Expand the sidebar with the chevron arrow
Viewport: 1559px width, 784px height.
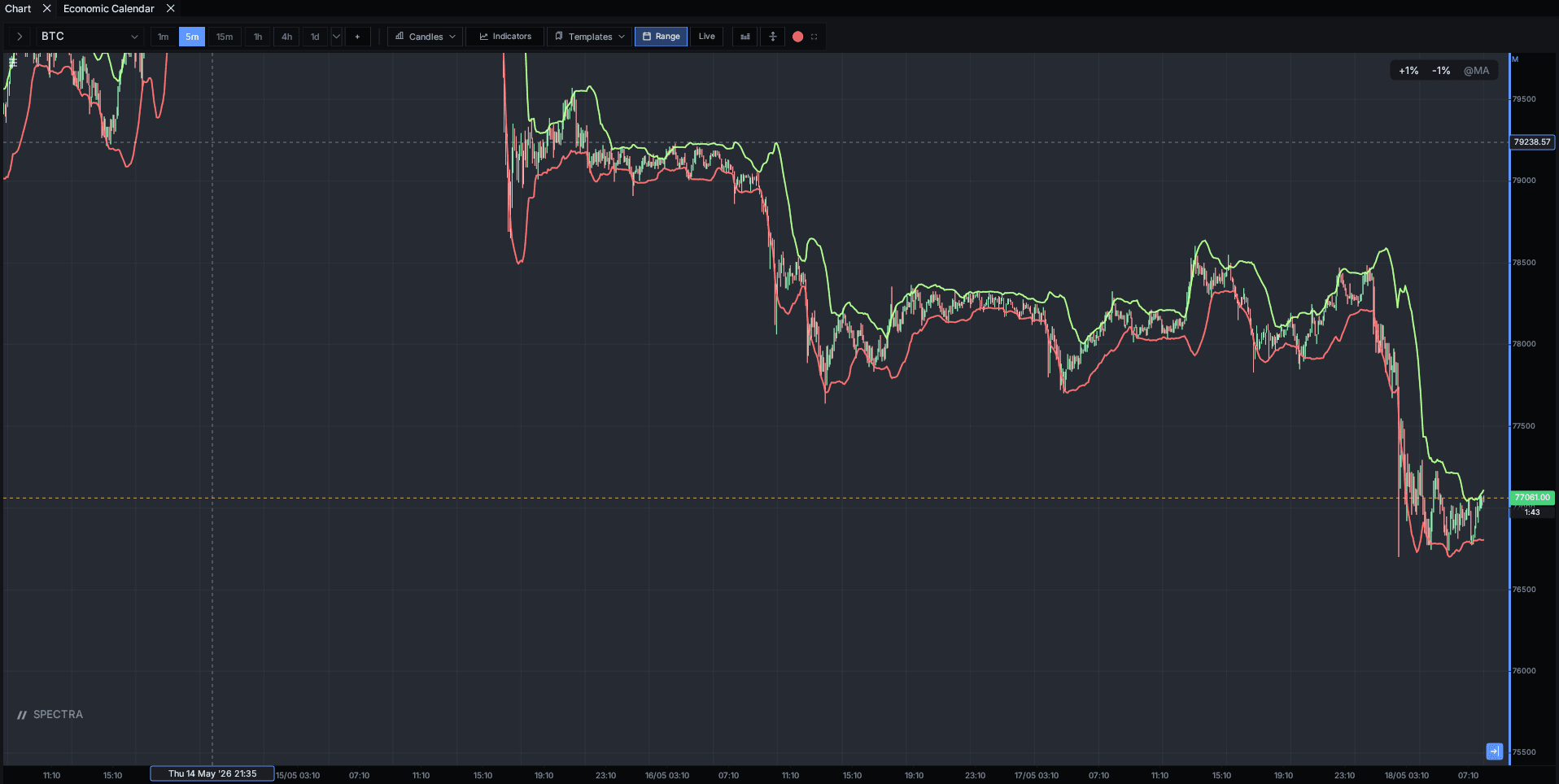coord(20,37)
